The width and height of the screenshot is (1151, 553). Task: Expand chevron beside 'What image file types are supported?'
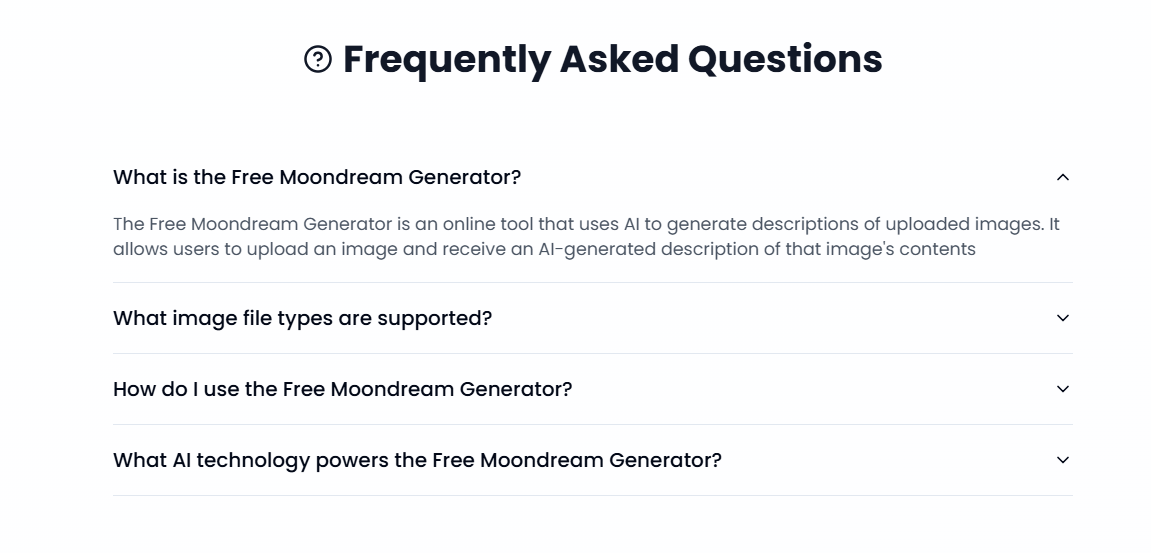(1062, 318)
